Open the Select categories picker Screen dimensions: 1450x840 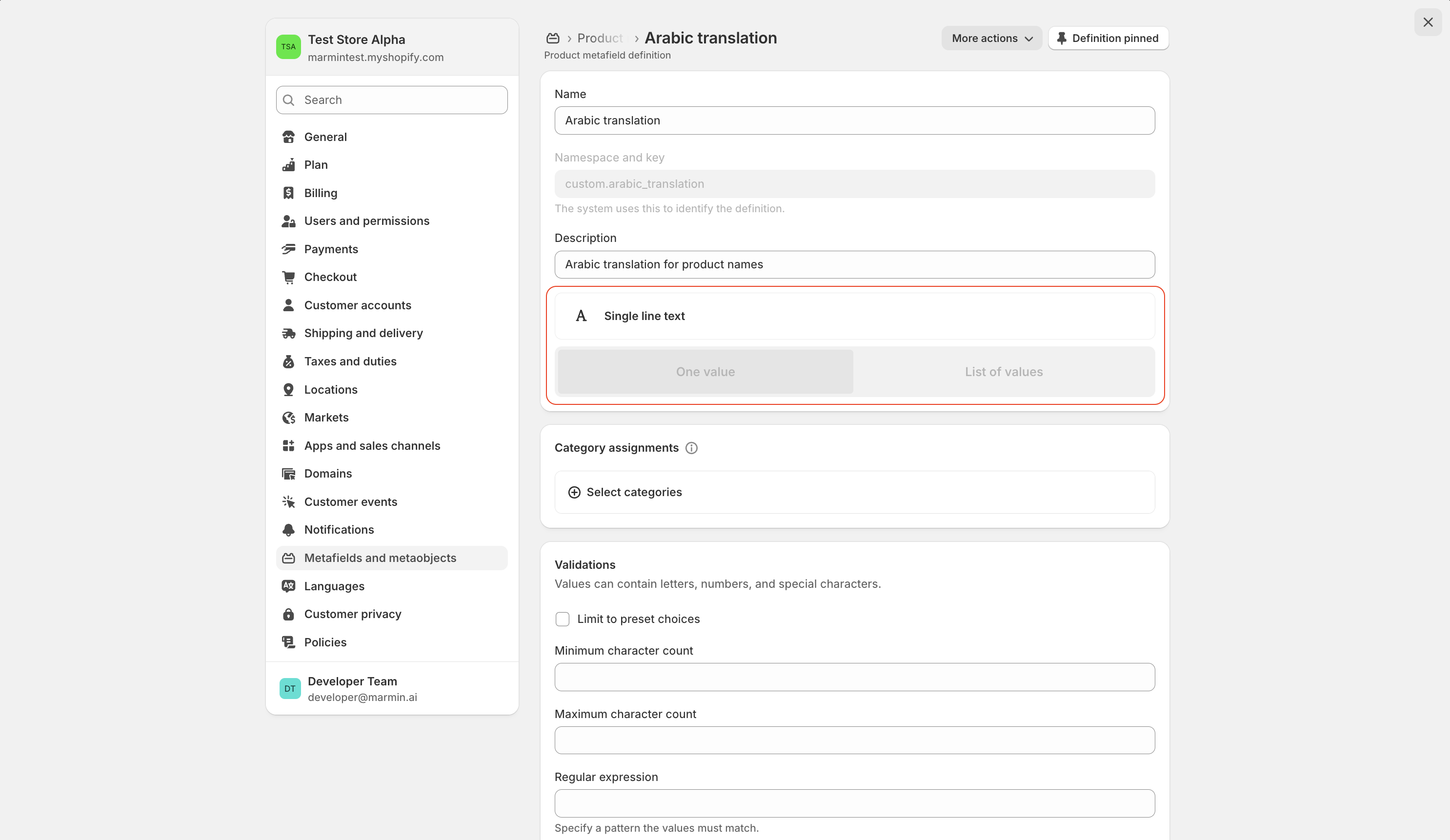coord(633,492)
